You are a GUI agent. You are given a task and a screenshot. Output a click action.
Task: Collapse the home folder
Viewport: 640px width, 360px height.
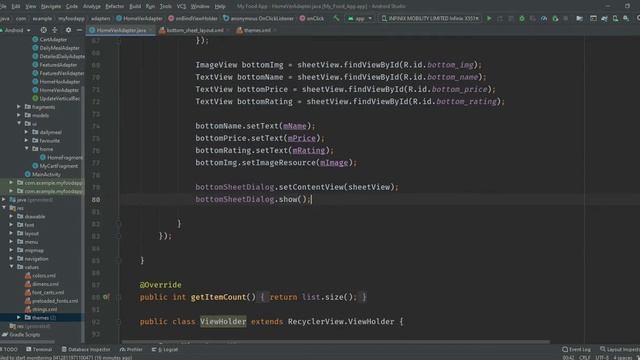click(27, 149)
